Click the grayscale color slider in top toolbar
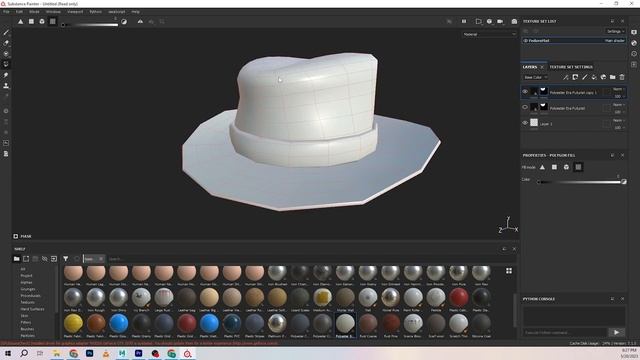640x360 pixels. [x=90, y=25]
